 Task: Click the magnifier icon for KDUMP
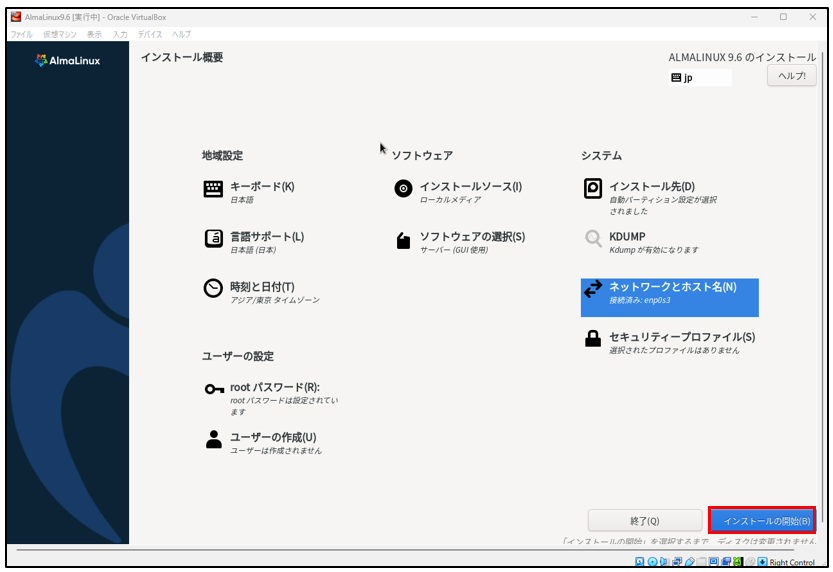point(593,239)
